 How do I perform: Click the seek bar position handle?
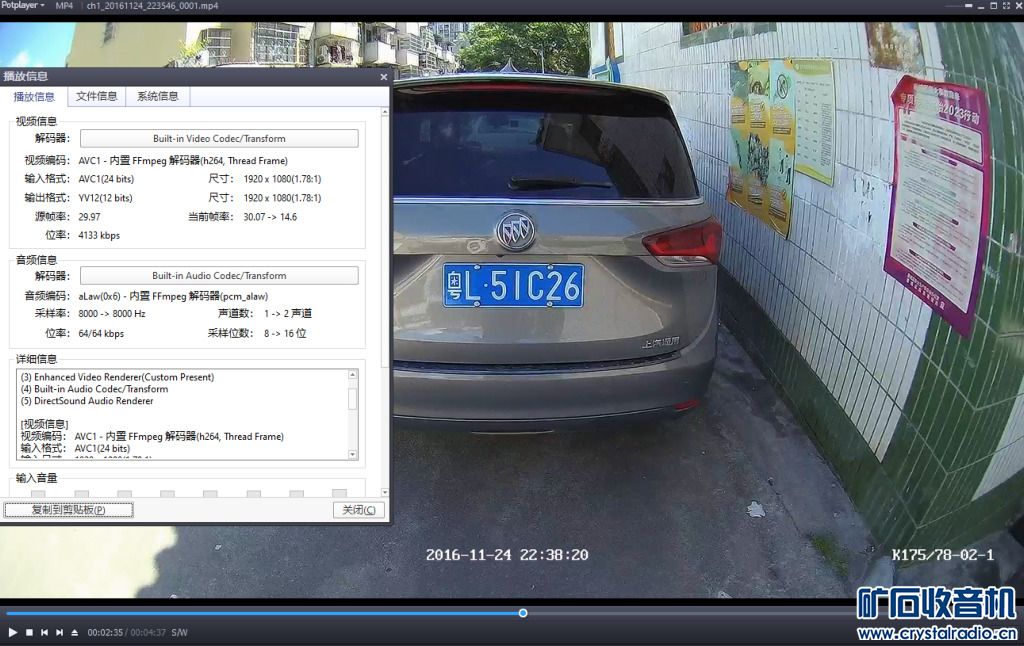click(523, 613)
